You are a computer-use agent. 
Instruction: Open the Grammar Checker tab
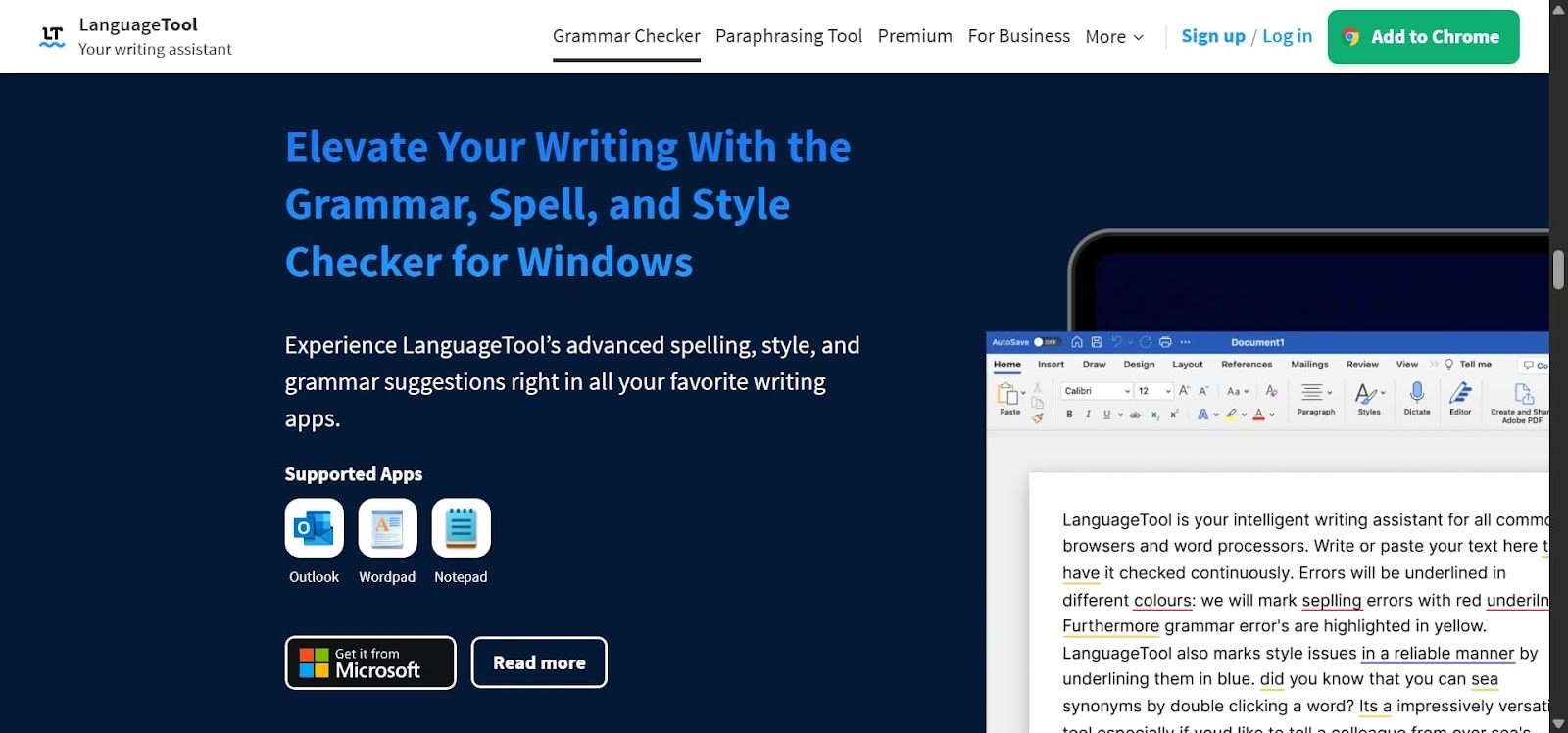point(626,36)
